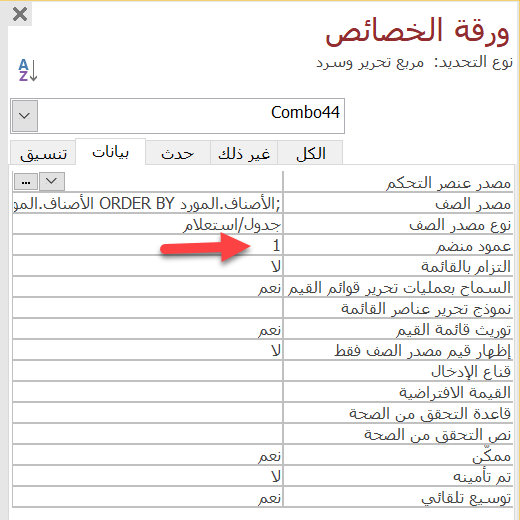Switch to the غير ذلك tab
520x520 pixels.
click(244, 154)
